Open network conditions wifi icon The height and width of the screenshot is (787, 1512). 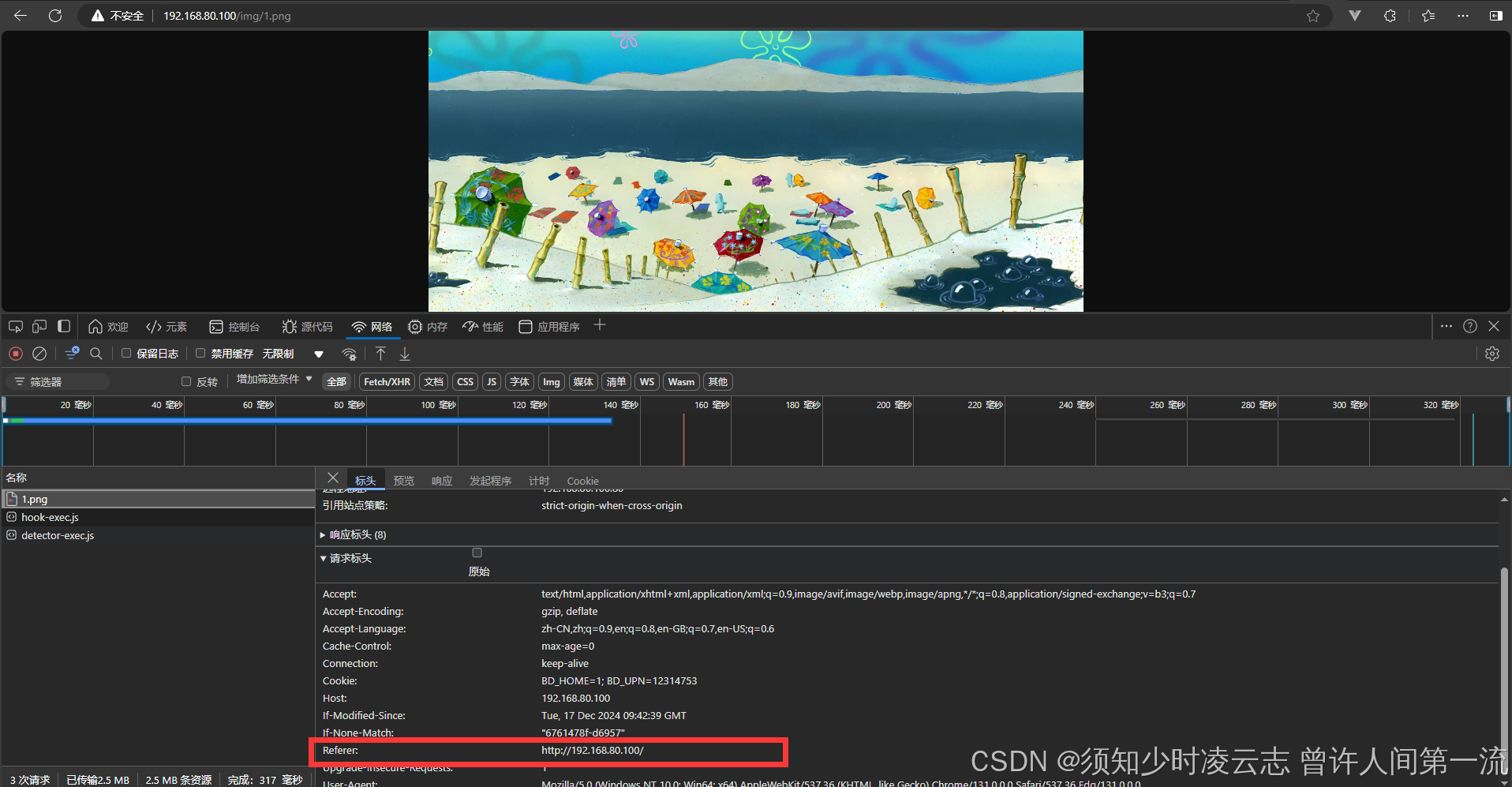point(350,354)
